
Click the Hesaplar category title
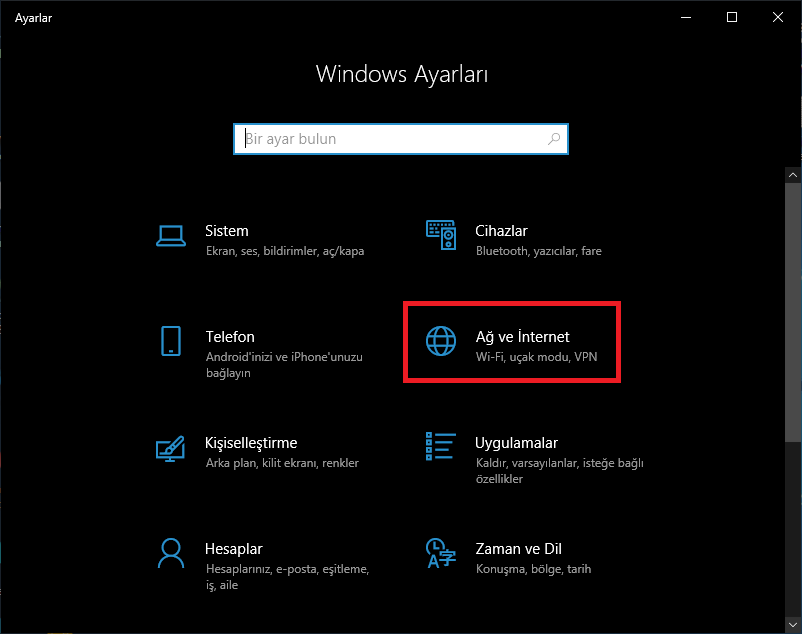233,549
